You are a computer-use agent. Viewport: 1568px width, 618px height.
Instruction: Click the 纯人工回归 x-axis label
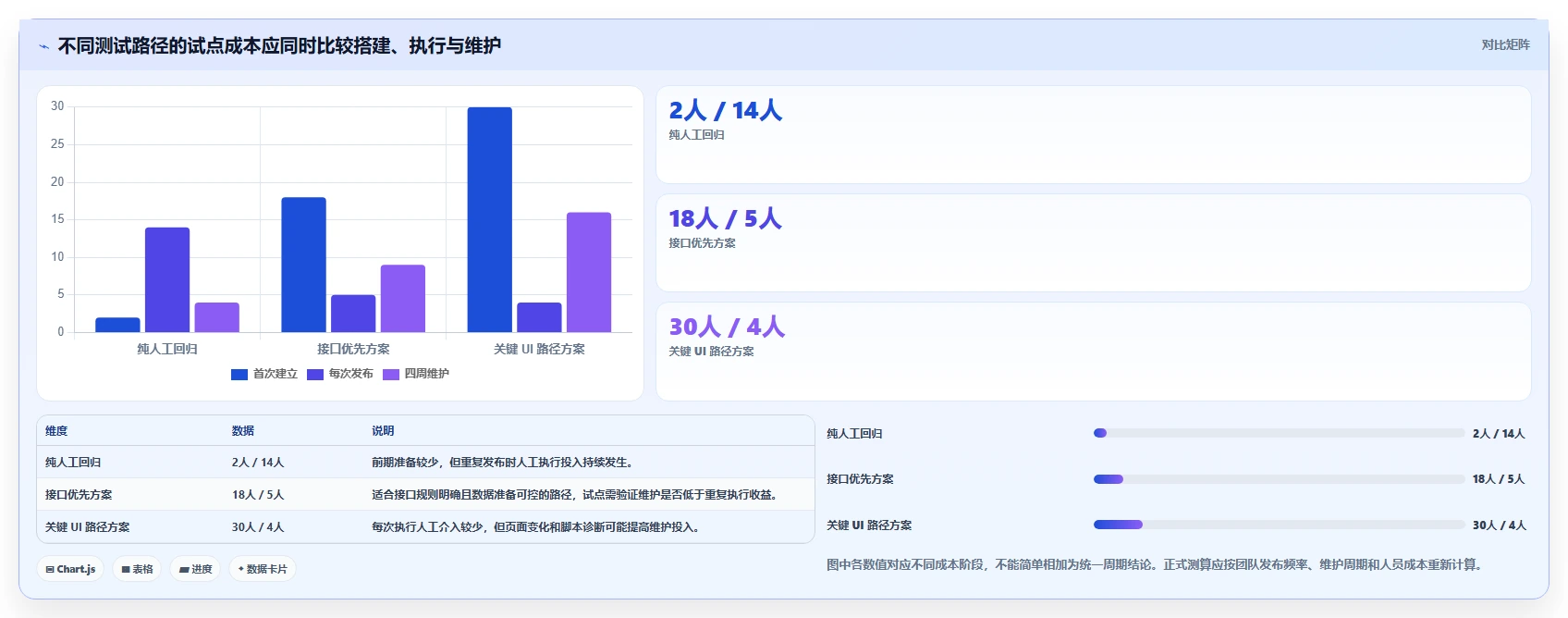(x=167, y=349)
